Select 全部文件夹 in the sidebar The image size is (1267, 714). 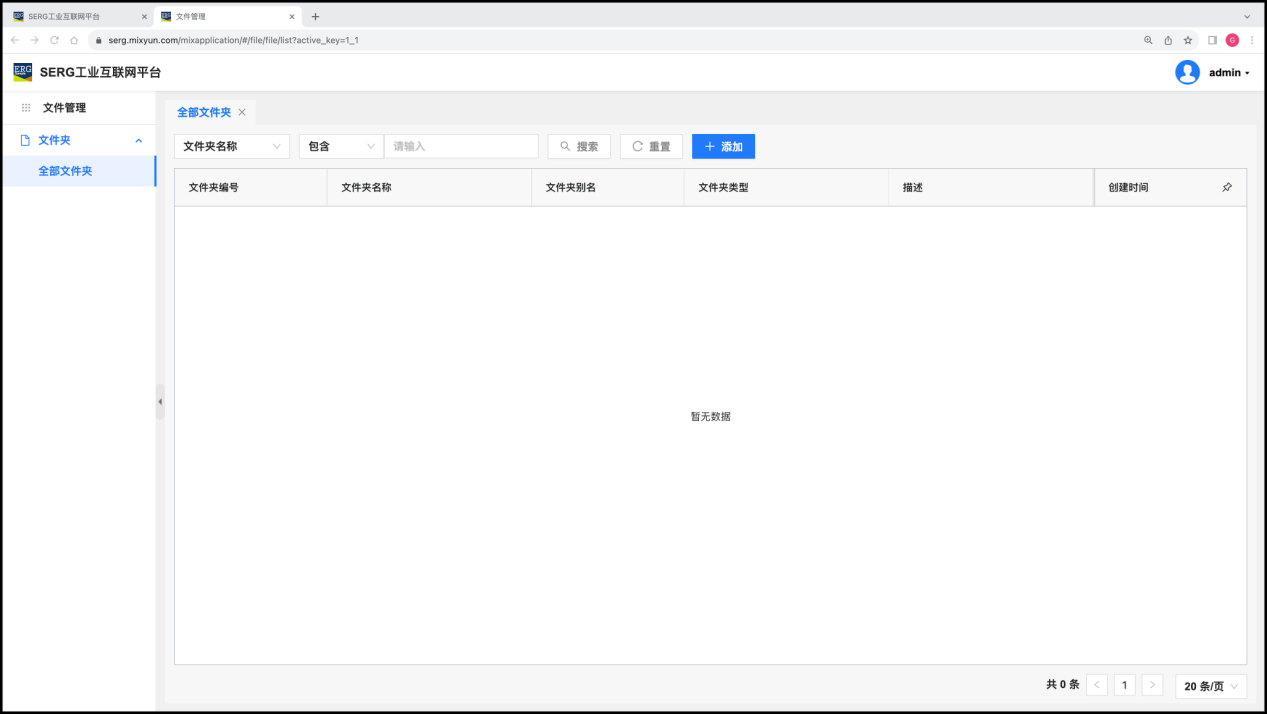point(65,171)
